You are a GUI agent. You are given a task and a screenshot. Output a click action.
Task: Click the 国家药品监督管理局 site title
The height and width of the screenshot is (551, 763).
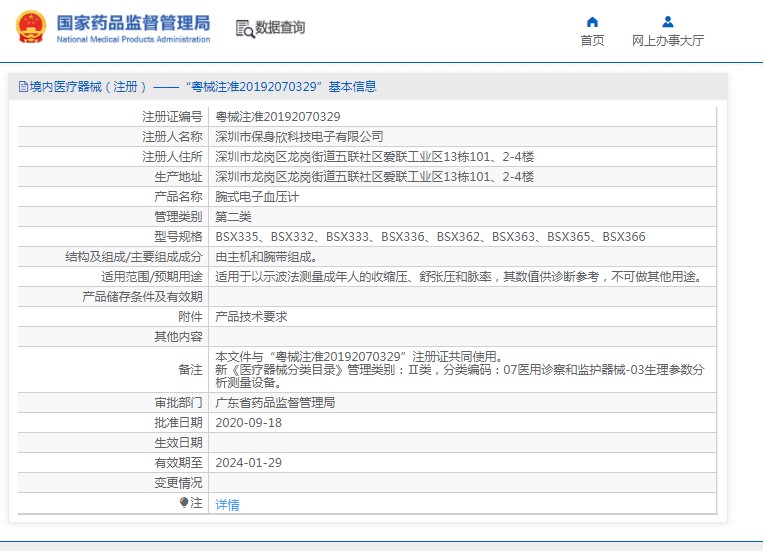133,22
